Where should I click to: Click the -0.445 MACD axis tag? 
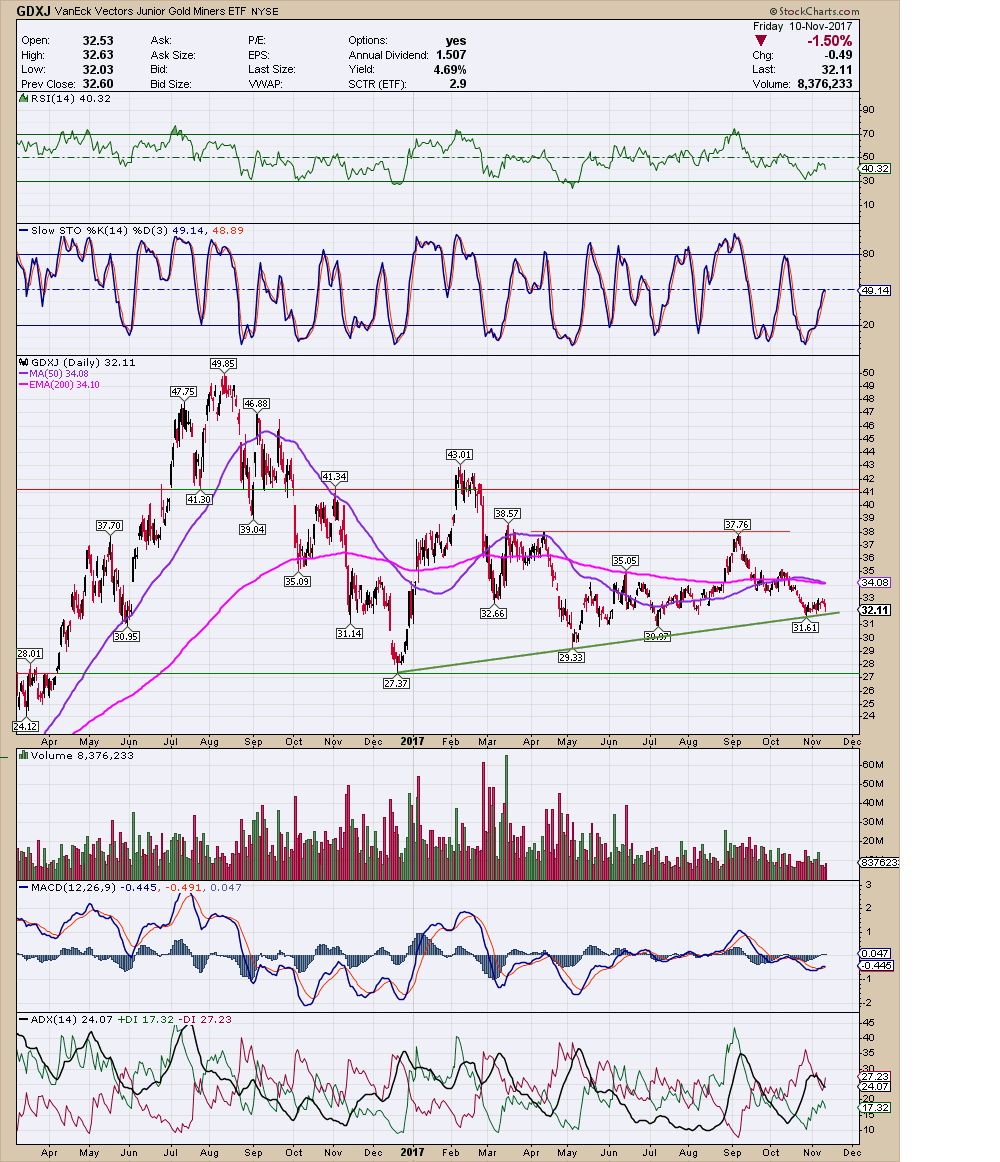coord(876,966)
